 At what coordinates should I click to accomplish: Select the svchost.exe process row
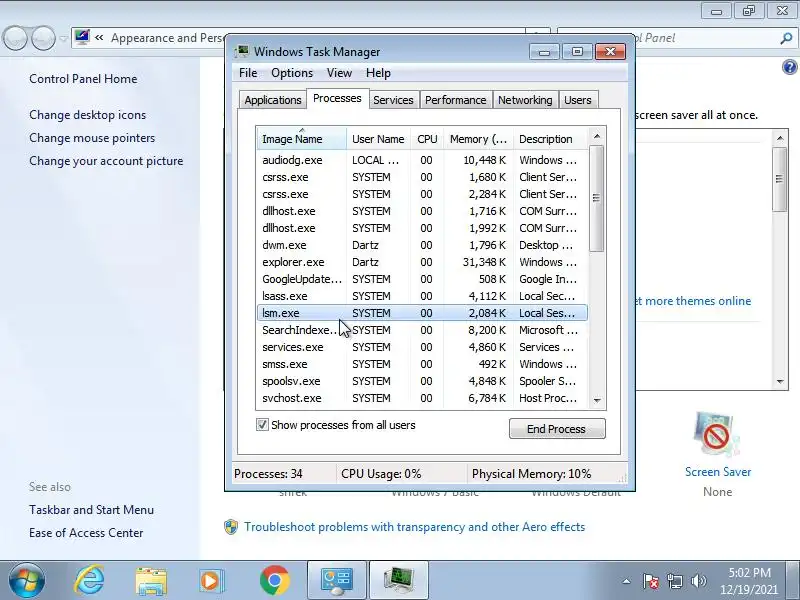tap(422, 398)
